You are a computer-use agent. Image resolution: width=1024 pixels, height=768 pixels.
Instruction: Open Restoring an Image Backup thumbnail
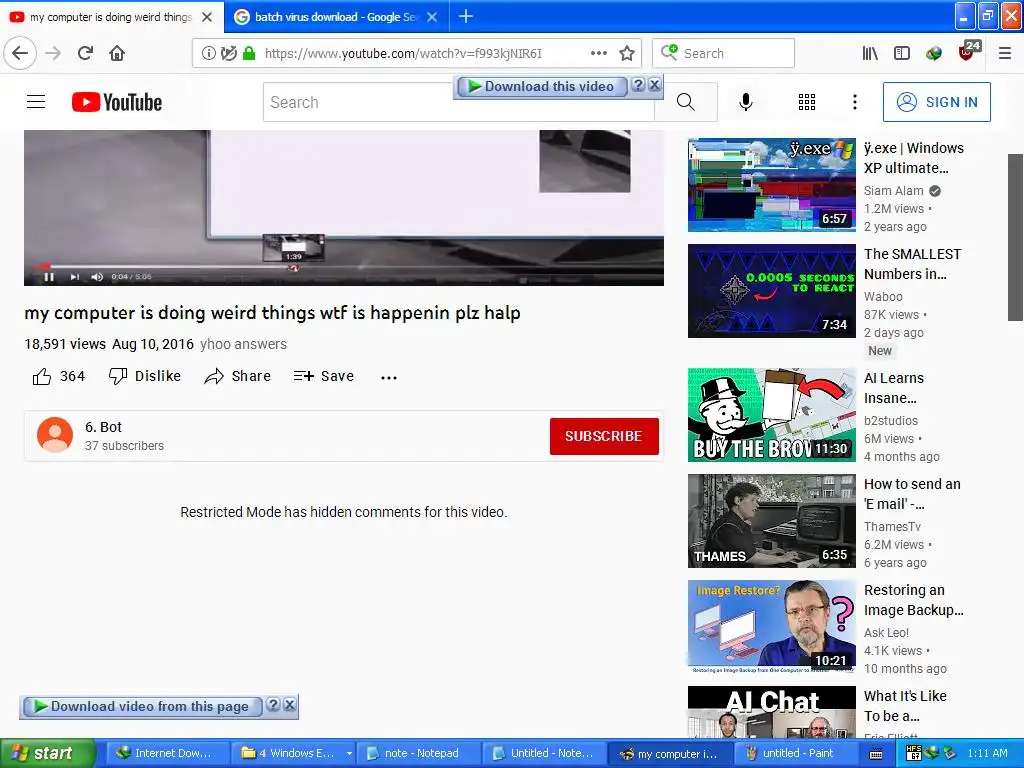[771, 627]
